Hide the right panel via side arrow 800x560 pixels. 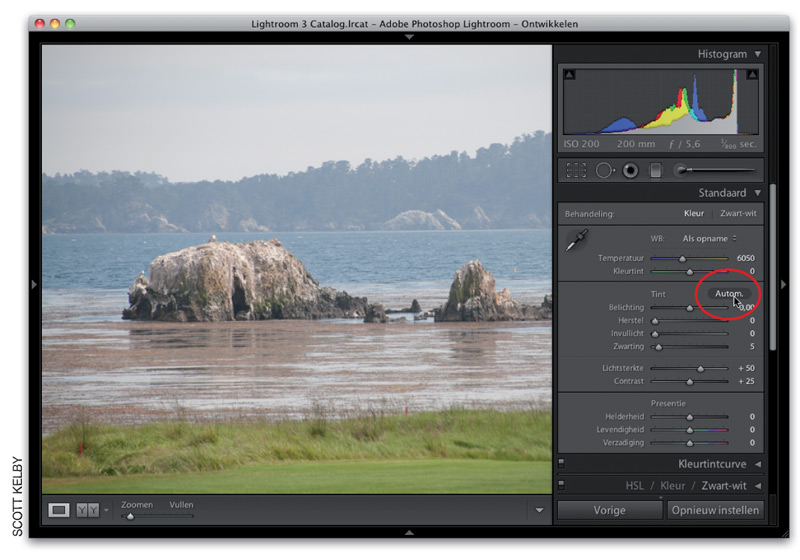(x=784, y=284)
